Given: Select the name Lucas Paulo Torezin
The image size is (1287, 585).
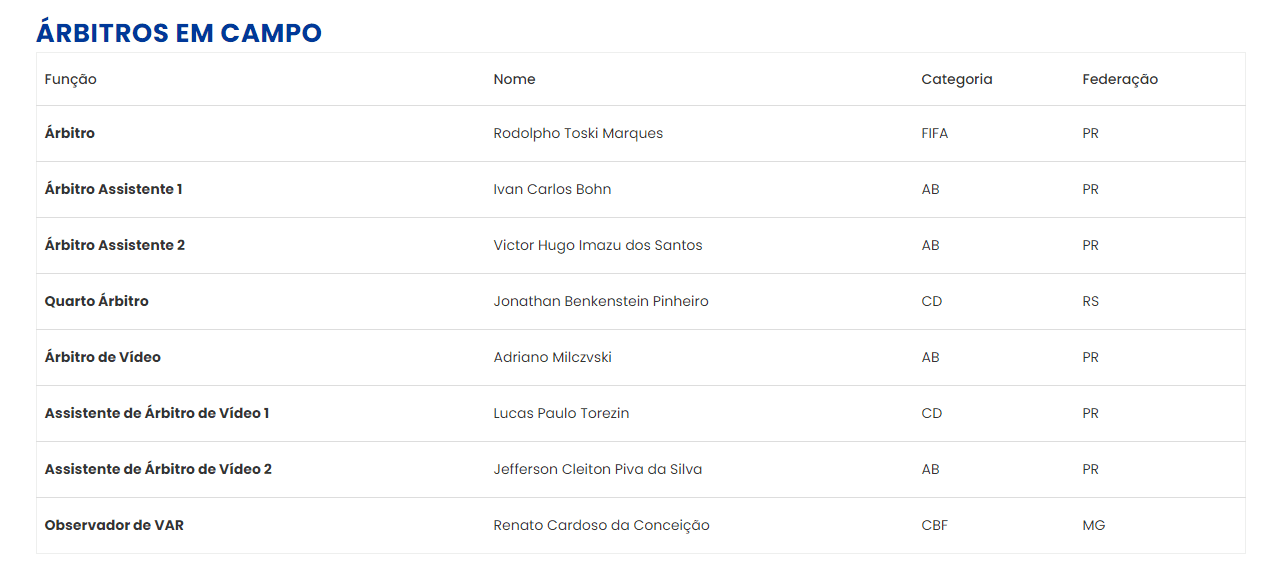Looking at the screenshot, I should (561, 413).
